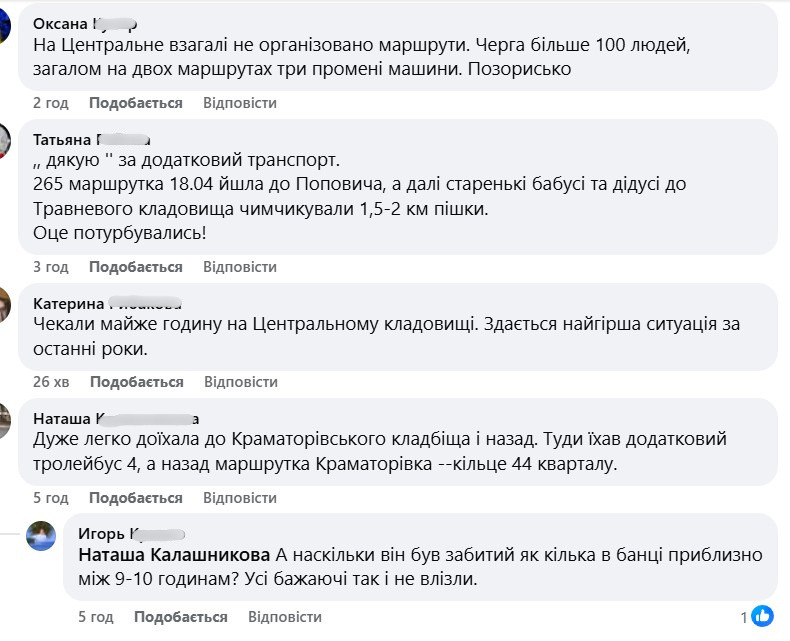The height and width of the screenshot is (641, 790).
Task: Open Татьяна's profile avatar
Action: click(4, 139)
